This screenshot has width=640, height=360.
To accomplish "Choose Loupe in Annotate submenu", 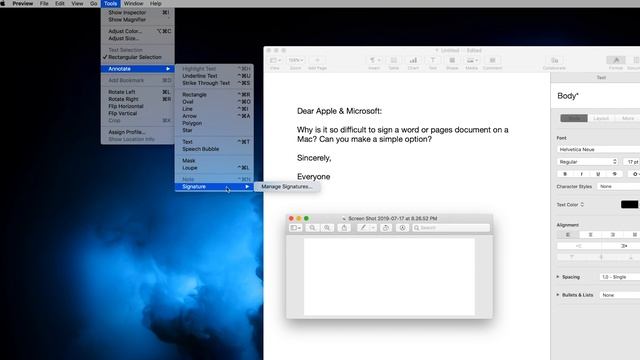I will (214, 168).
